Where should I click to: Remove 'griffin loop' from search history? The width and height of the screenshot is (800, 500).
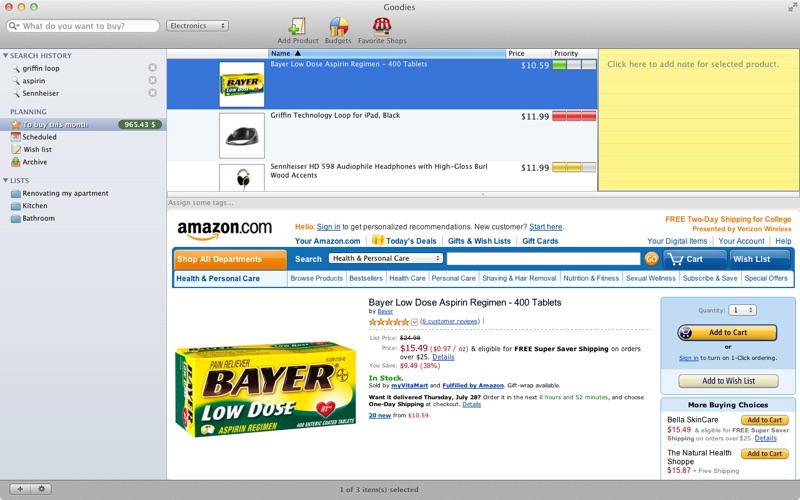153,68
